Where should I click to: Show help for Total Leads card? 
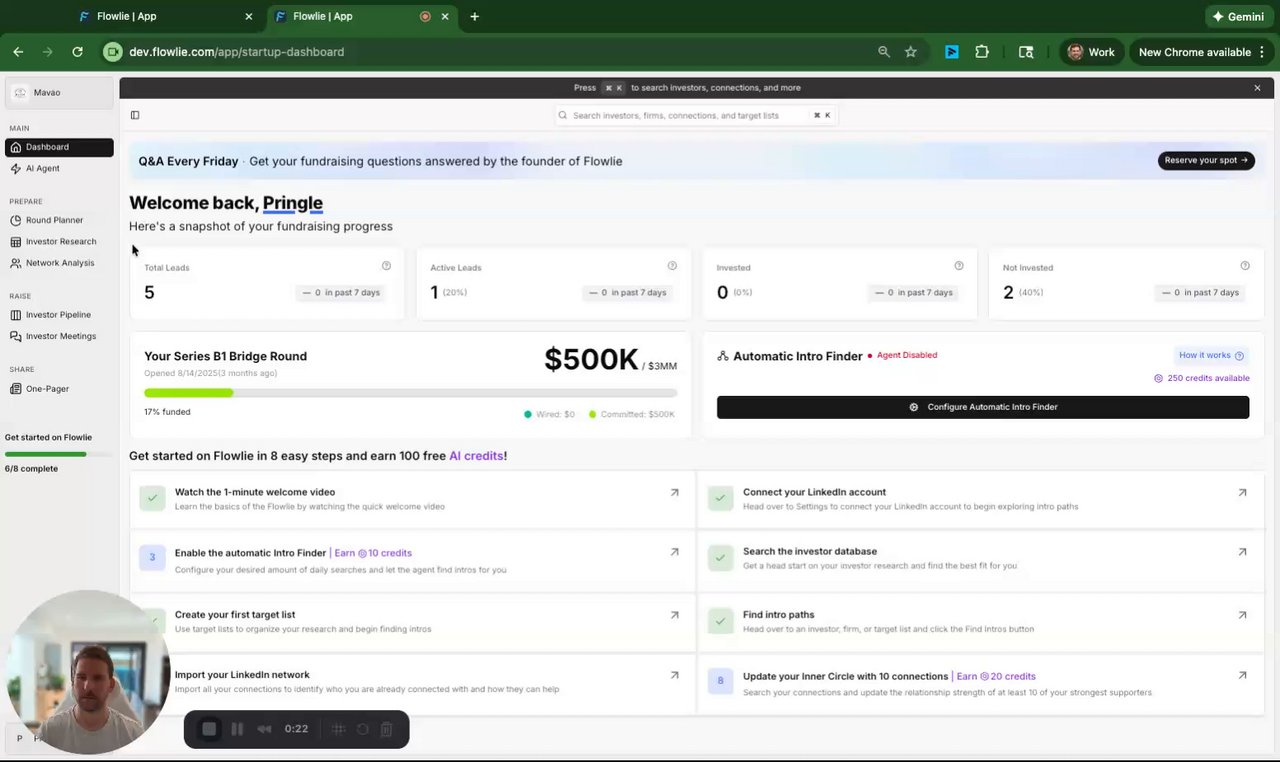[x=386, y=266]
